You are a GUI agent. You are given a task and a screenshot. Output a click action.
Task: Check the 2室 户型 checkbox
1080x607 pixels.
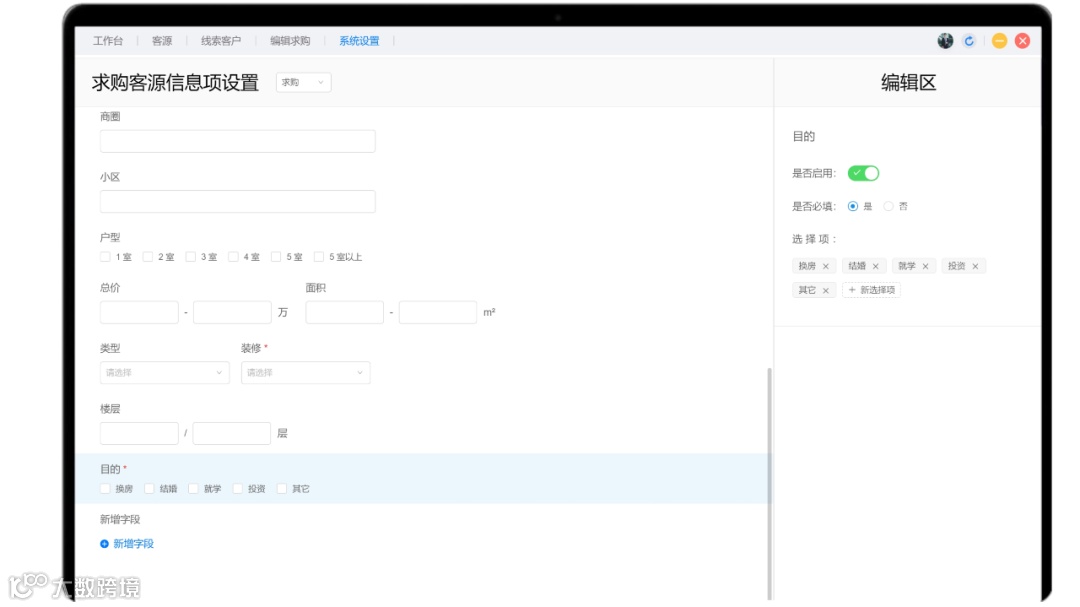click(x=147, y=257)
